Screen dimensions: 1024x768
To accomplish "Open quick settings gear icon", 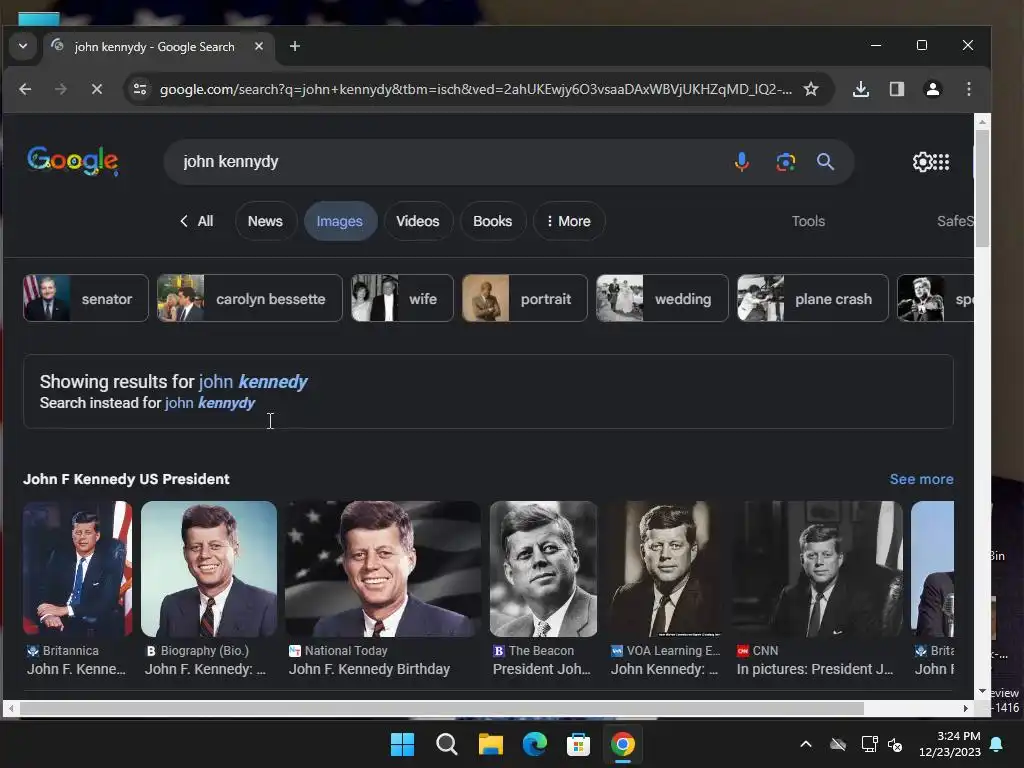I will point(921,161).
